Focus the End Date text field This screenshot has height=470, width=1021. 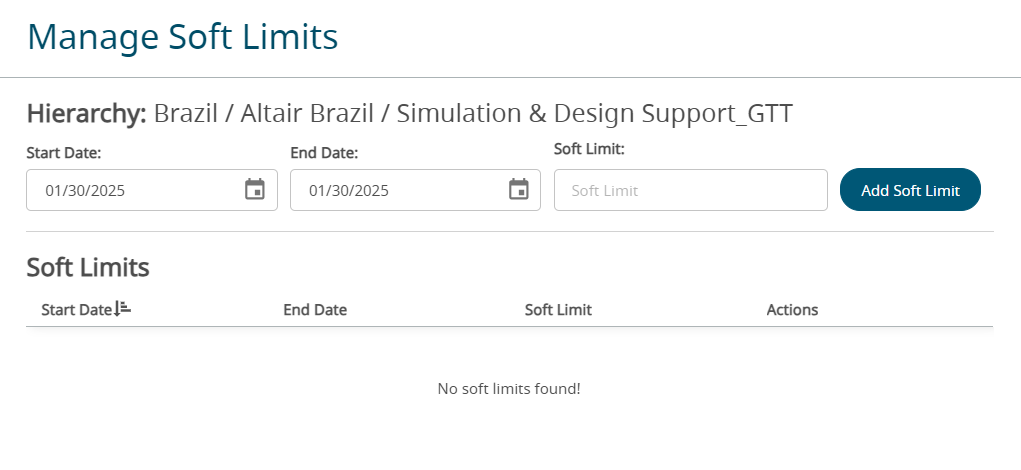click(398, 190)
